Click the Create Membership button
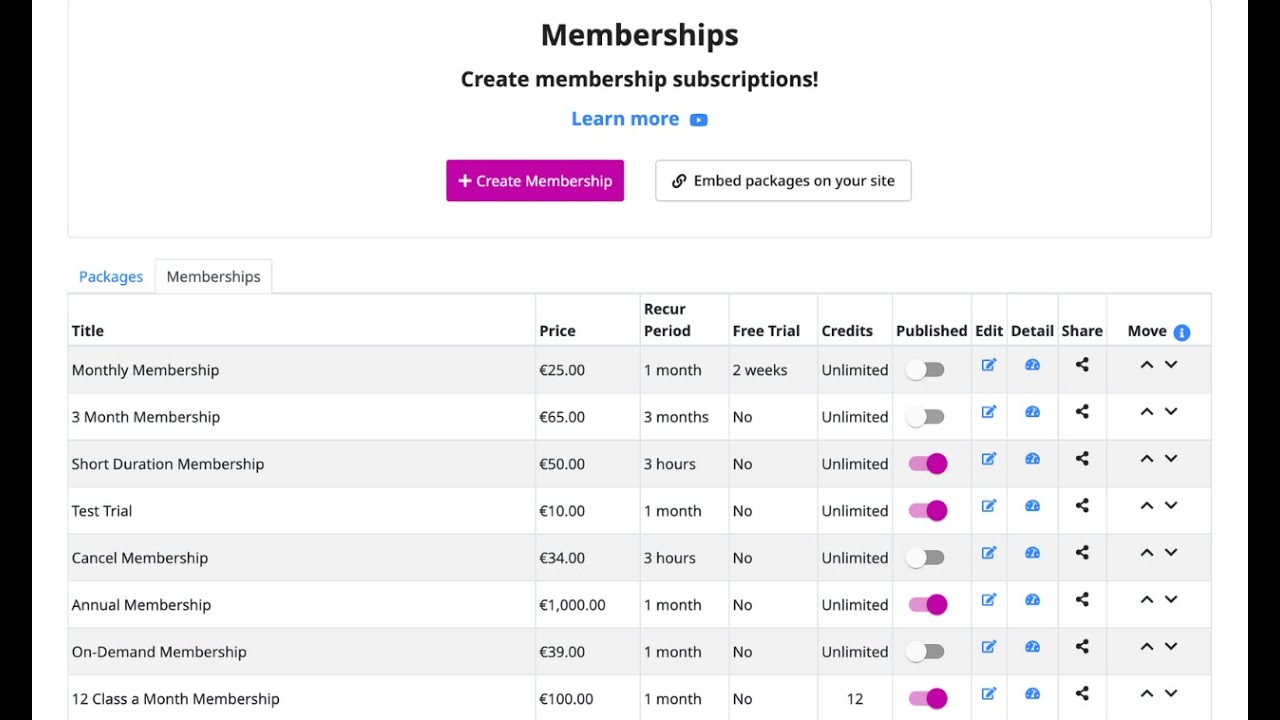The width and height of the screenshot is (1280, 720). (535, 181)
